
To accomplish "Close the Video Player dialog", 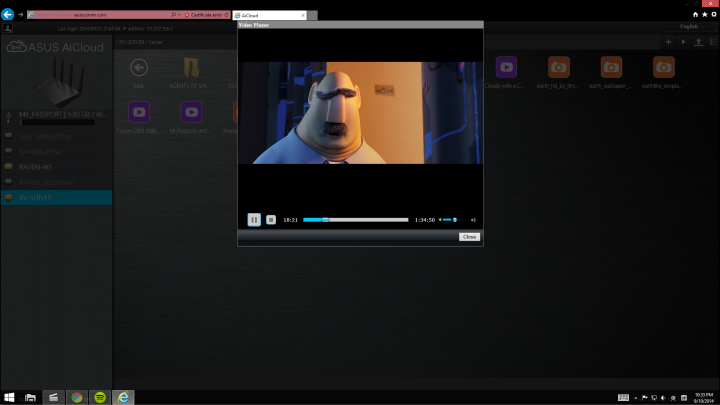I will click(469, 237).
